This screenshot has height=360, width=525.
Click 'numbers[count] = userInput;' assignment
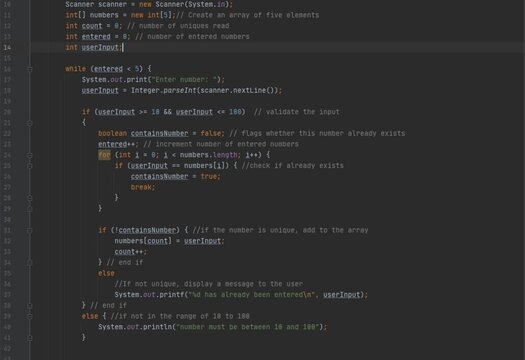pyautogui.click(x=169, y=241)
